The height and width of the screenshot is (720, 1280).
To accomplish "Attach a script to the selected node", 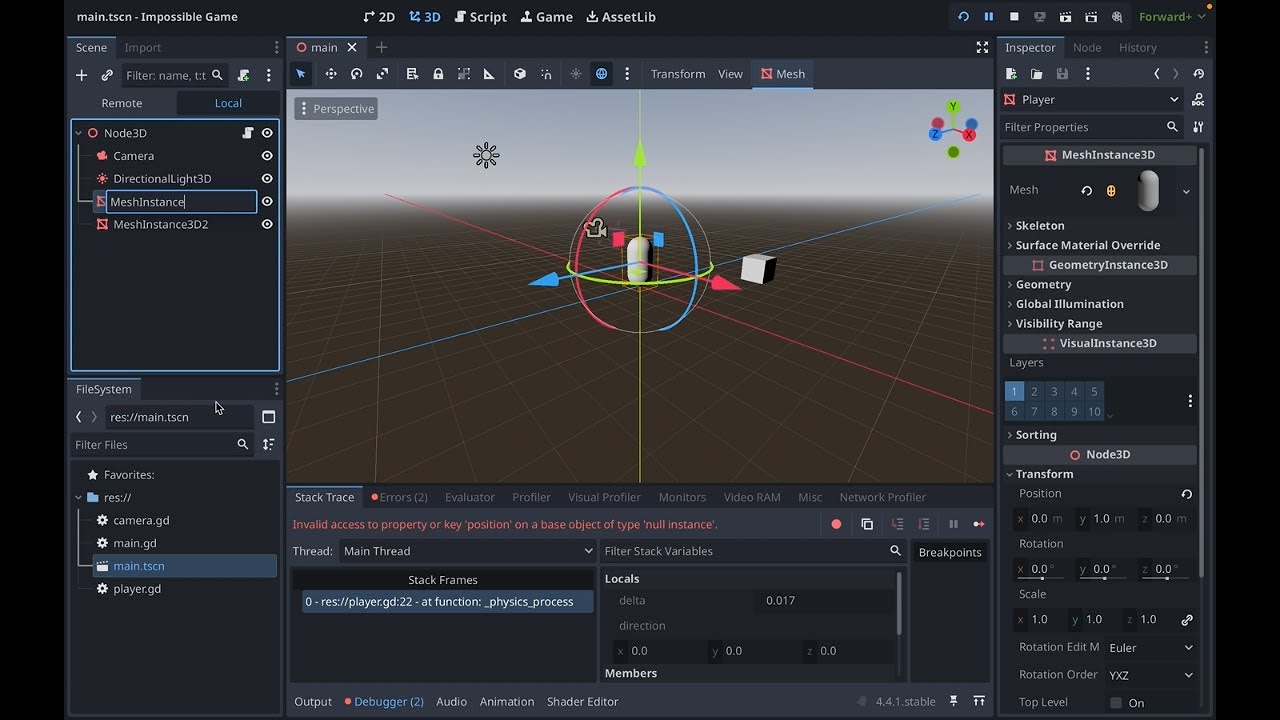I will point(243,75).
